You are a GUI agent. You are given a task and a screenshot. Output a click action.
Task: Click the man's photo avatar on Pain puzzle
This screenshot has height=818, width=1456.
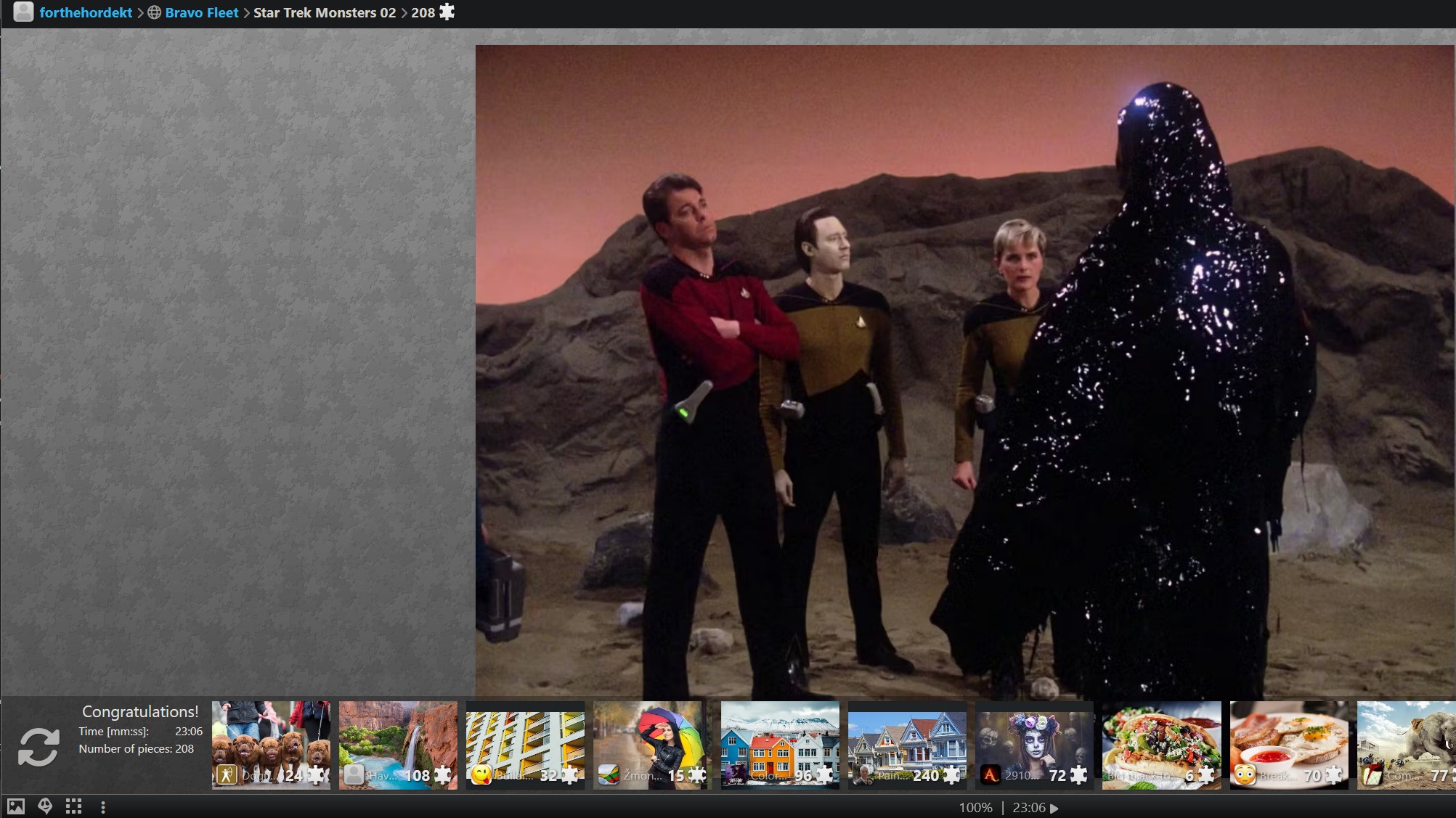pyautogui.click(x=863, y=775)
